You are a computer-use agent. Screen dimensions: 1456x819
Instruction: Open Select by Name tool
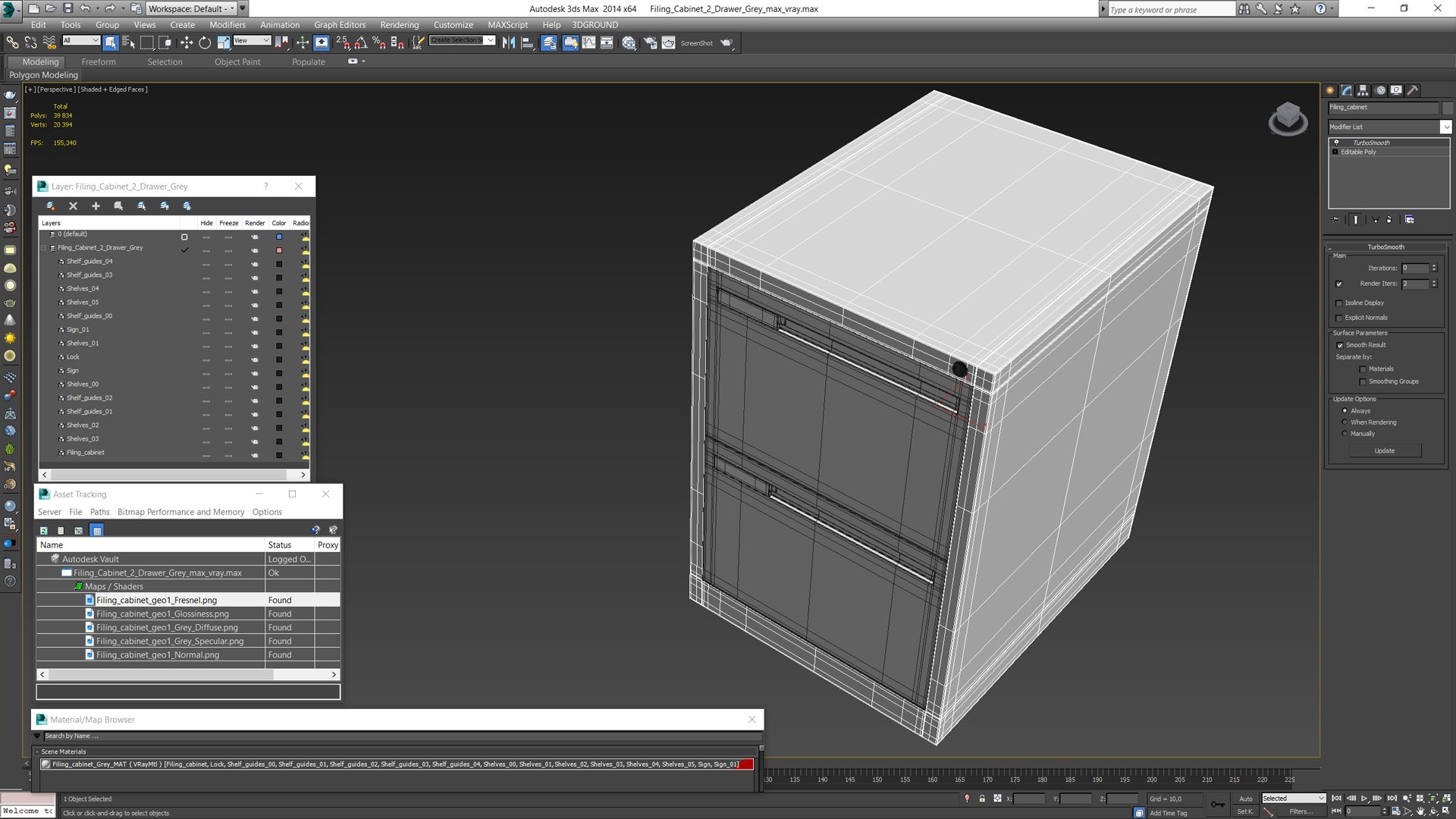coord(128,42)
